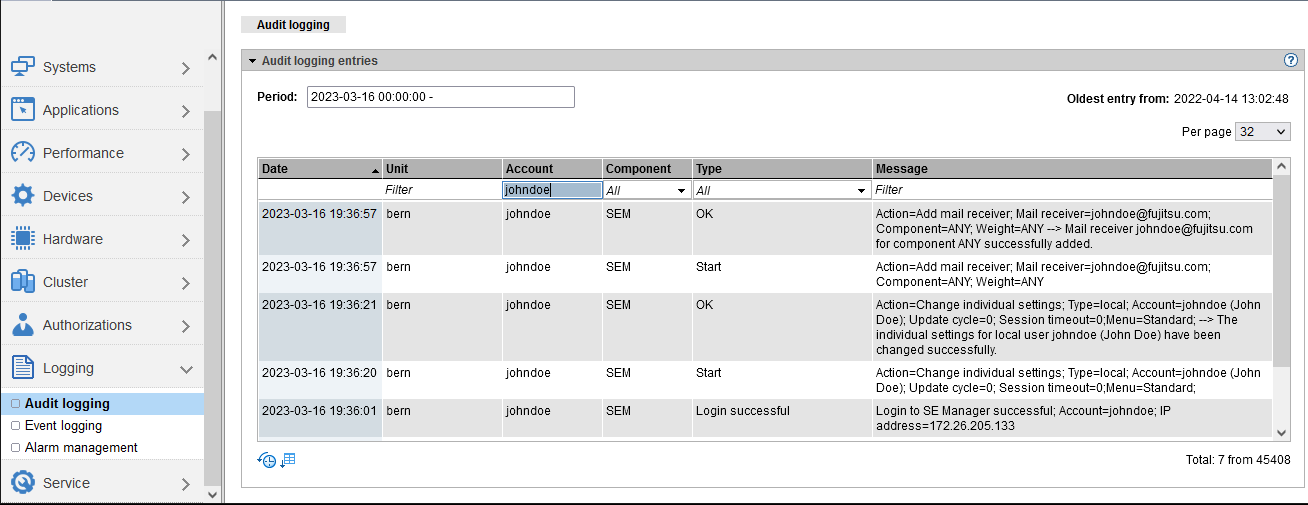Viewport: 1308px width, 505px height.
Task: Click the Service gear icon
Action: point(23,483)
